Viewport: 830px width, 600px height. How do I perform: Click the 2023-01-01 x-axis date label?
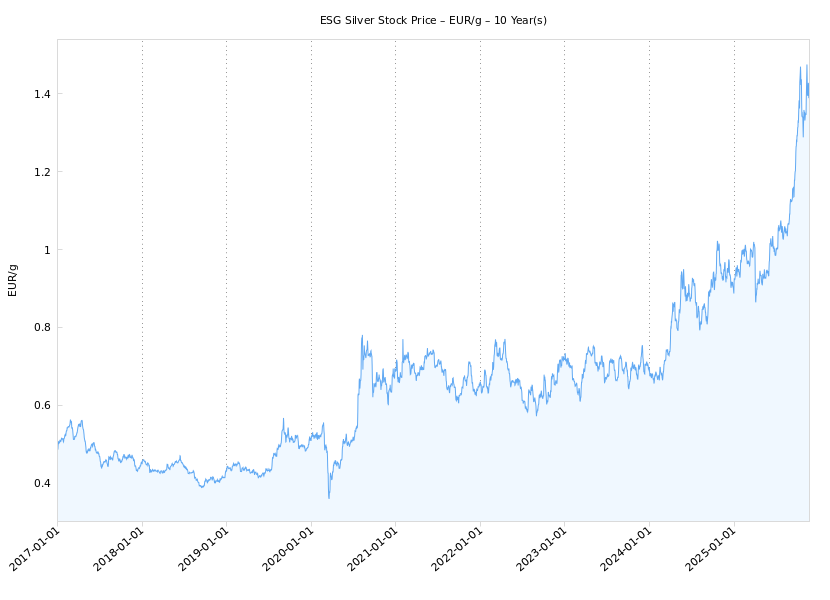(543, 551)
